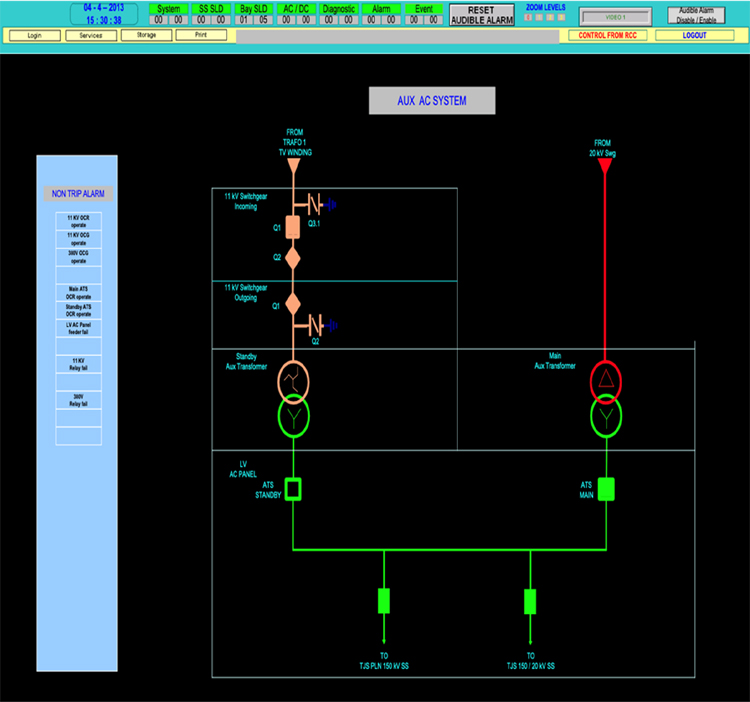
Task: Click the Q3.1 earthing switch symbol
Action: pyautogui.click(x=318, y=205)
